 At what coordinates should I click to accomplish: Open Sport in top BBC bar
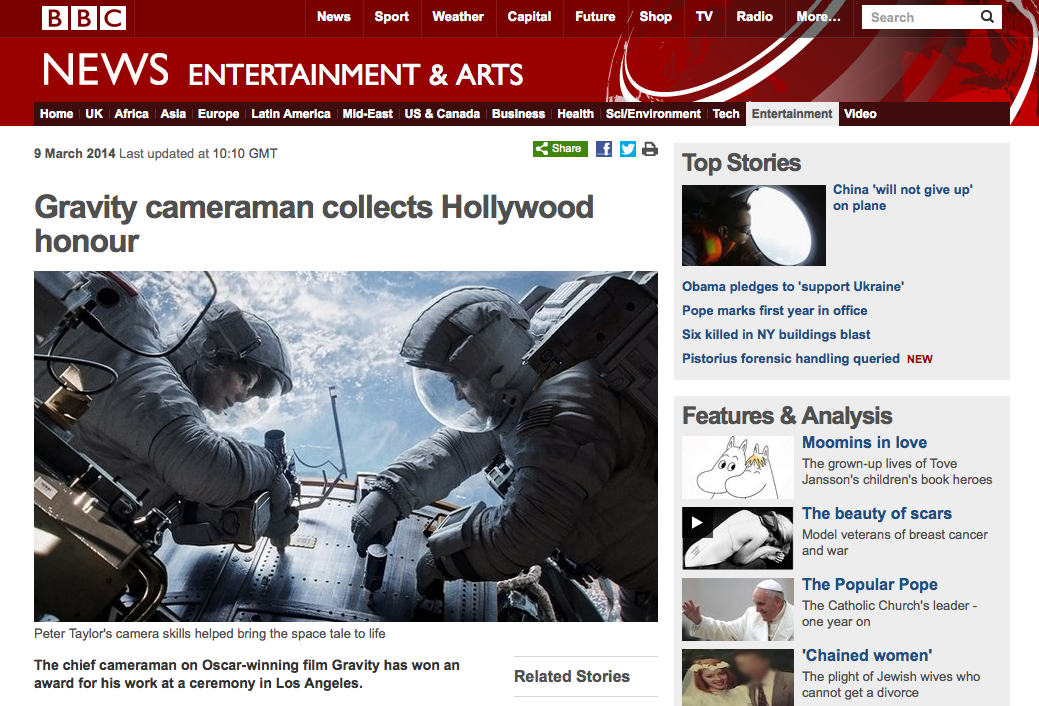(x=392, y=17)
